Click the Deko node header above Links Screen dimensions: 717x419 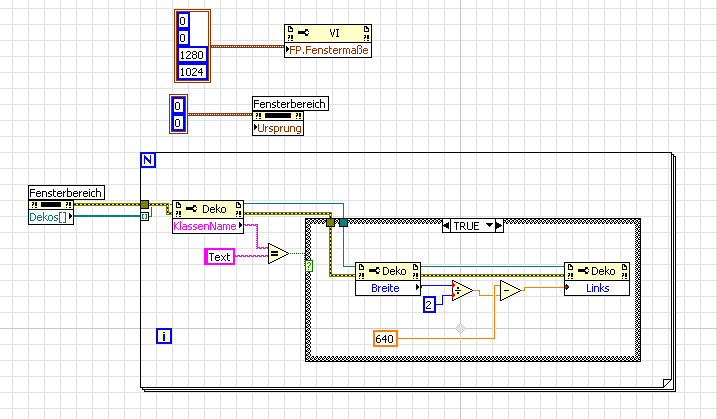tap(597, 271)
